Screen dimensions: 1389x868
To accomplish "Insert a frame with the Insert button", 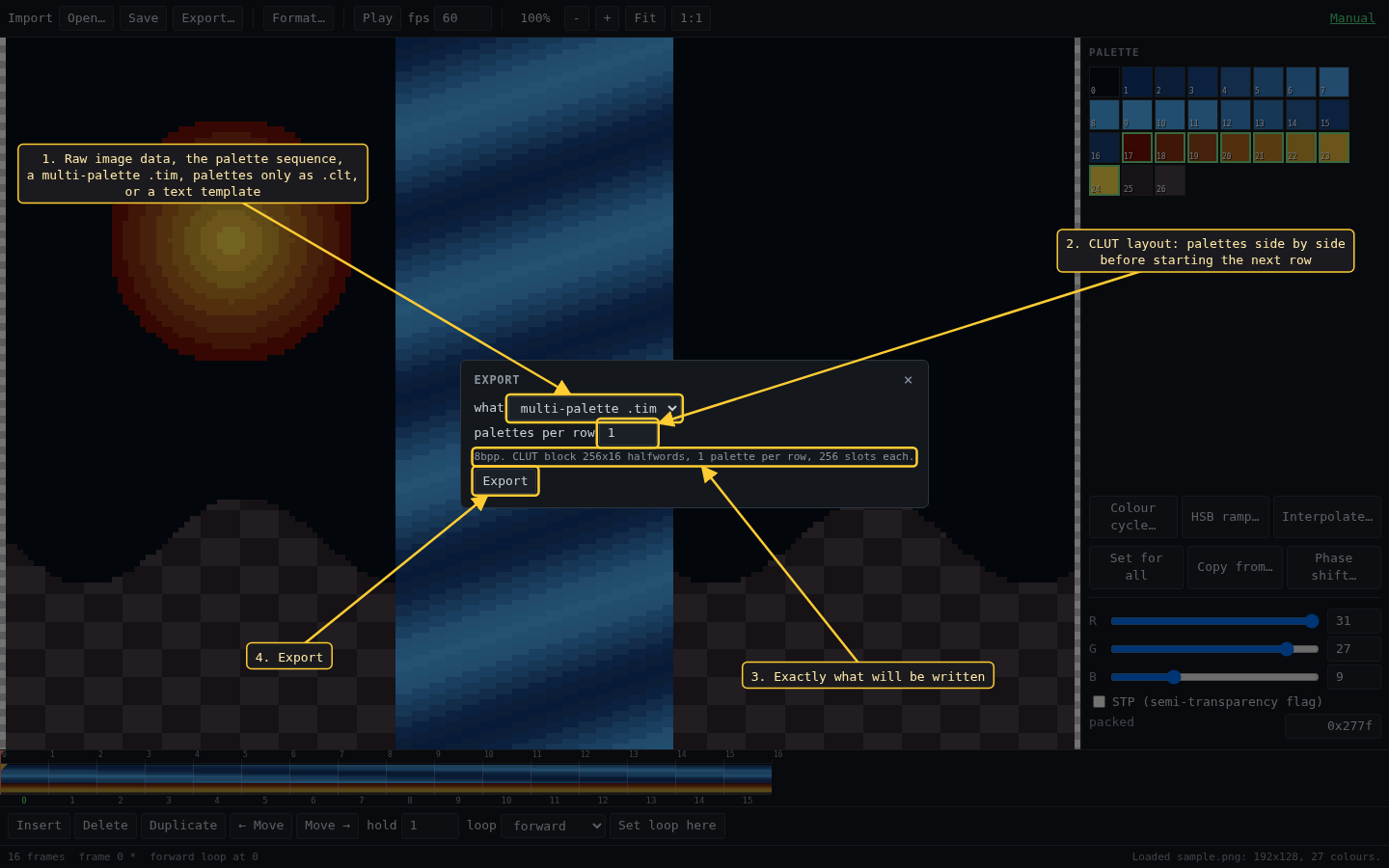I will [39, 826].
